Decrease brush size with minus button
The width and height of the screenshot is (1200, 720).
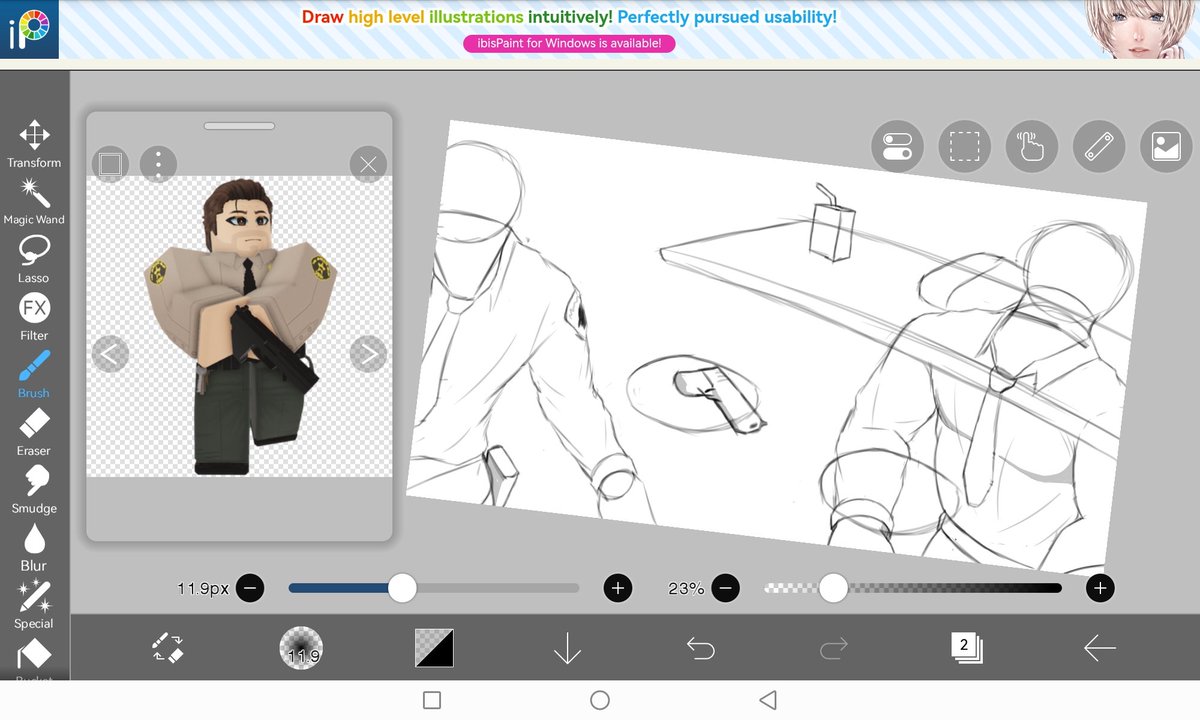[250, 588]
